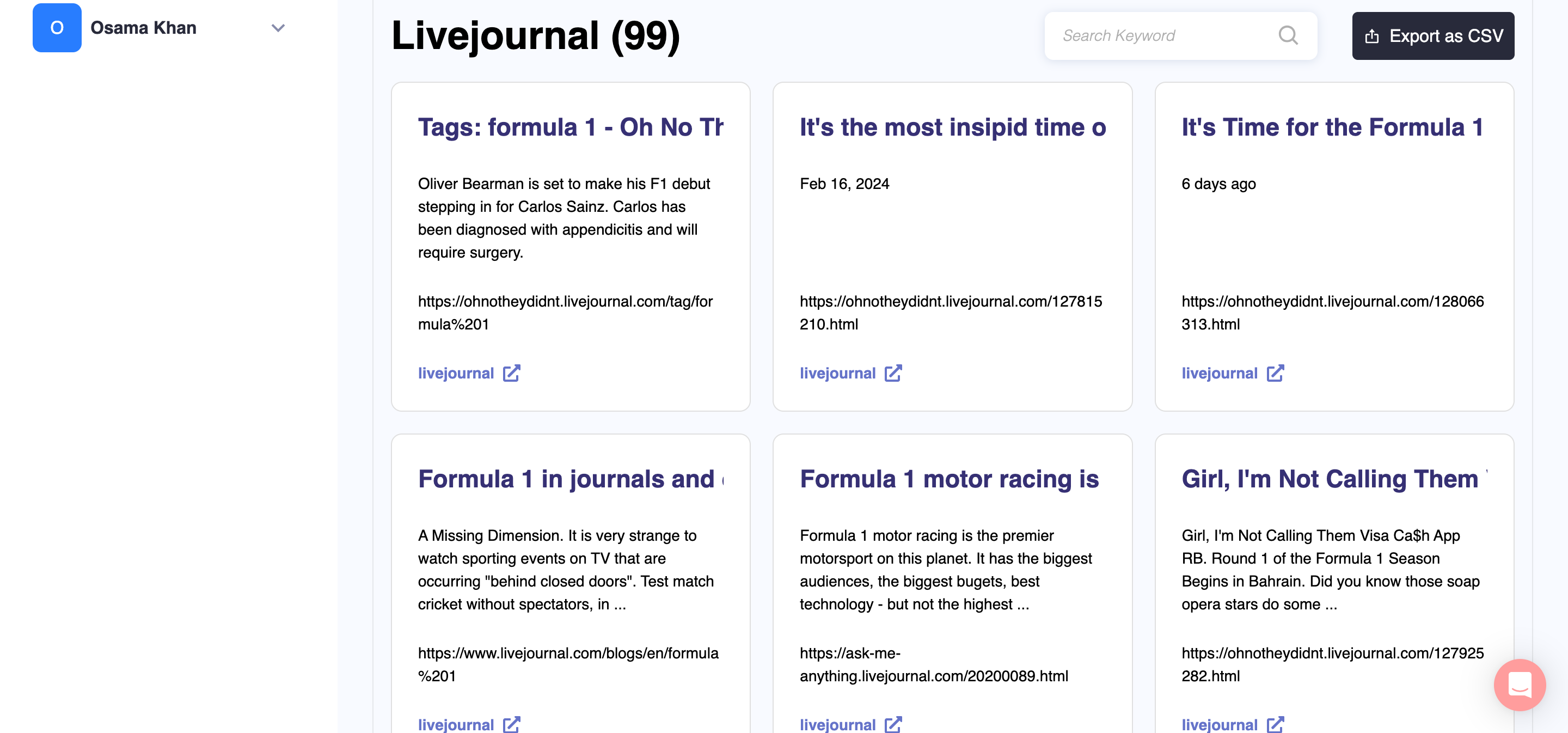The height and width of the screenshot is (733, 1568).
Task: Click livejournal link on Feb 16, 2024 card
Action: coord(837,373)
